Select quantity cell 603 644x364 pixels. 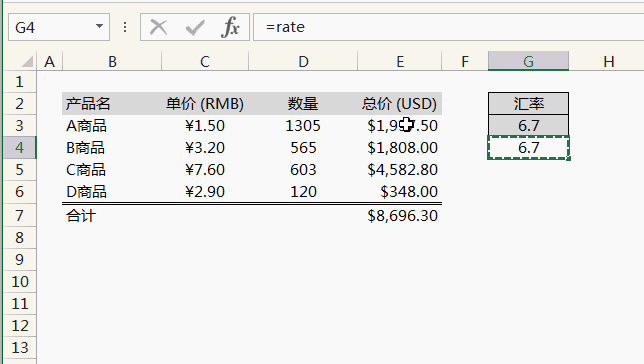303,170
